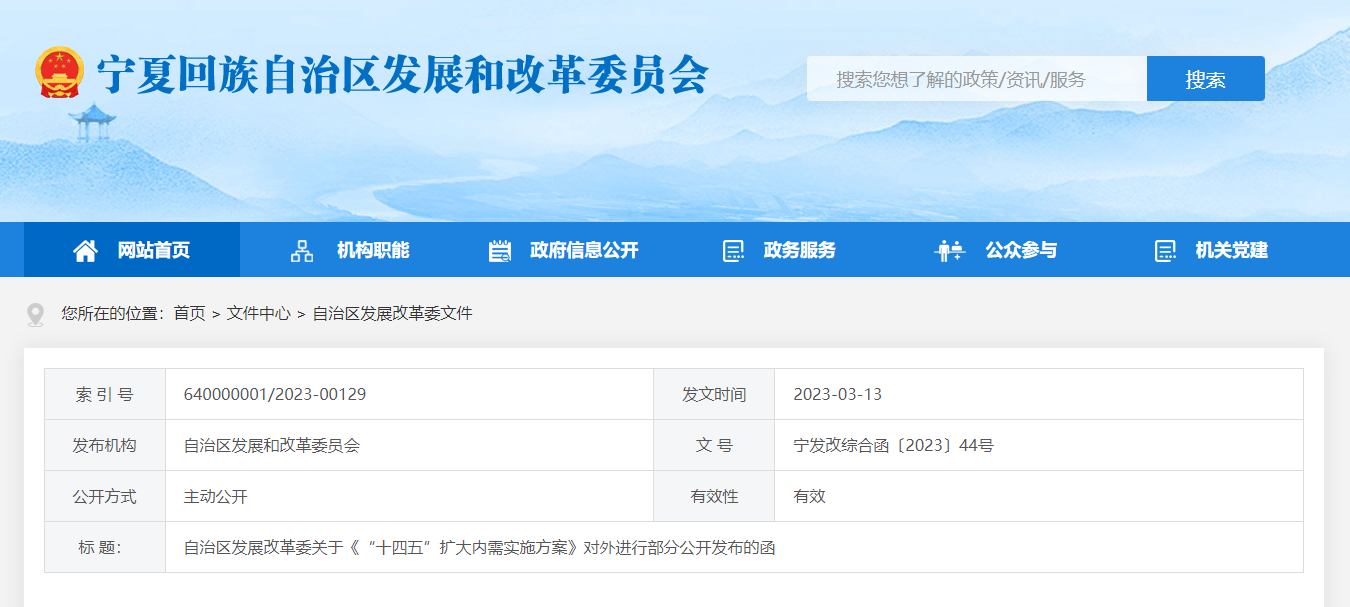Click the location pin icon in breadcrumb
This screenshot has width=1350, height=607.
[x=36, y=314]
